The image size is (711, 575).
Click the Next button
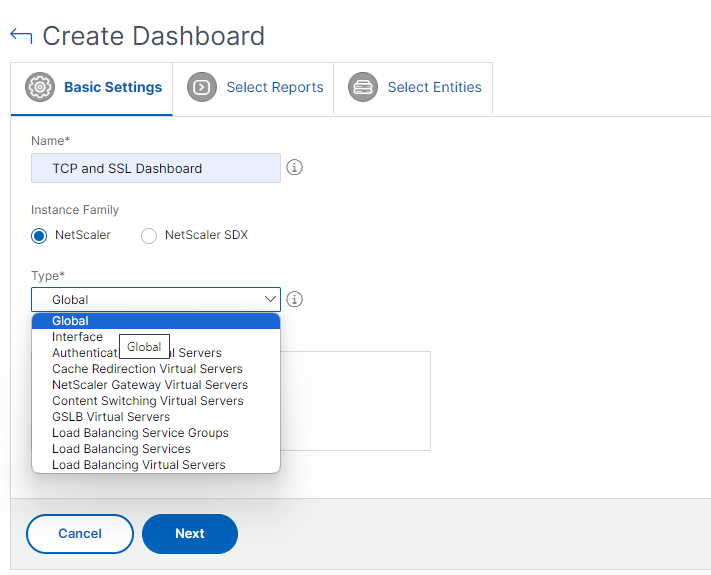190,534
